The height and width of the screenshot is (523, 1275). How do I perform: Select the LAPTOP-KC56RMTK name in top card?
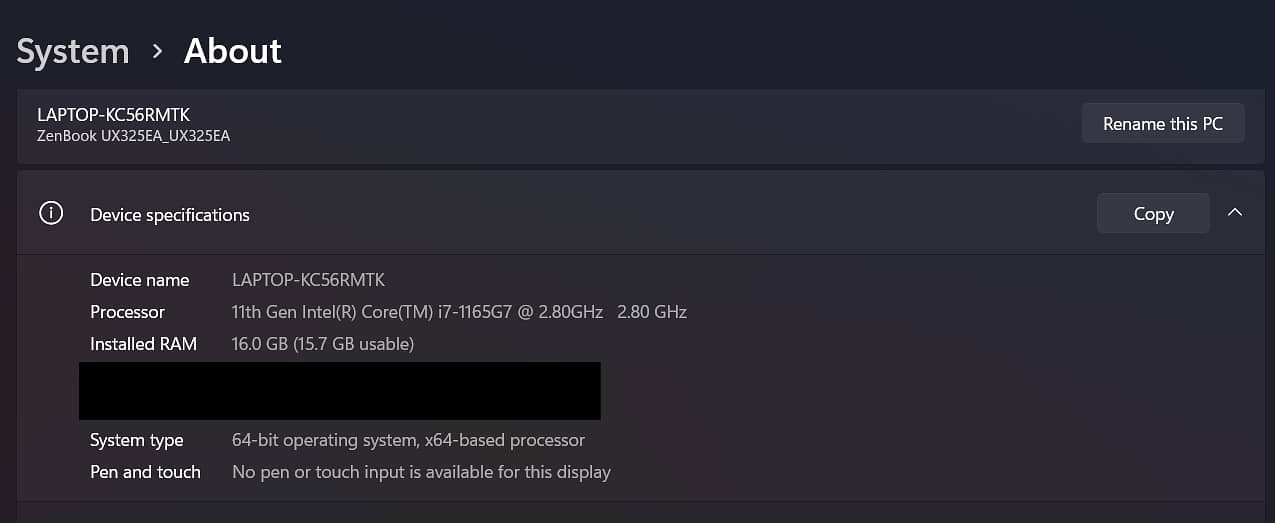(113, 115)
